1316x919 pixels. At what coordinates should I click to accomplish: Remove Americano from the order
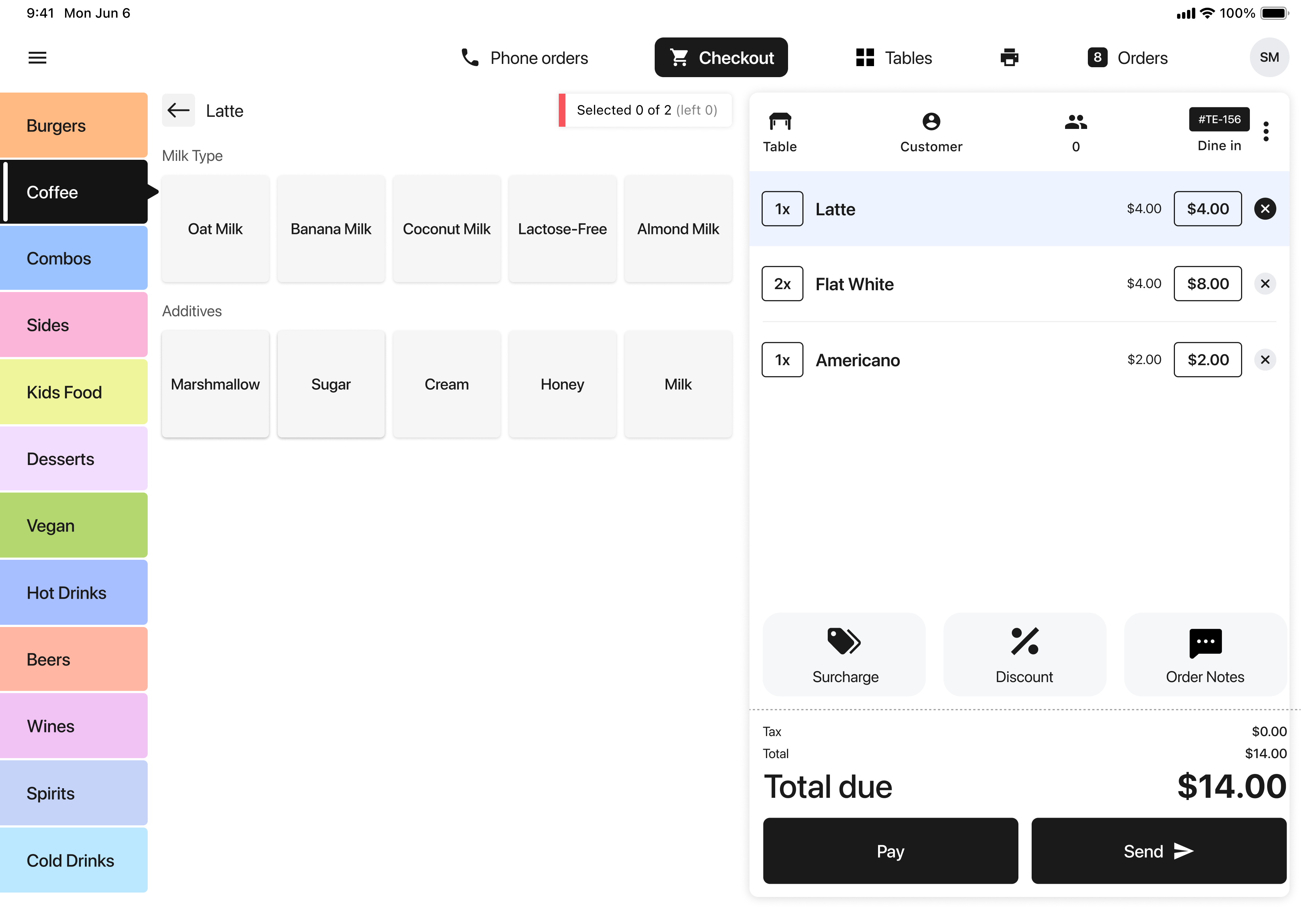[x=1265, y=360]
